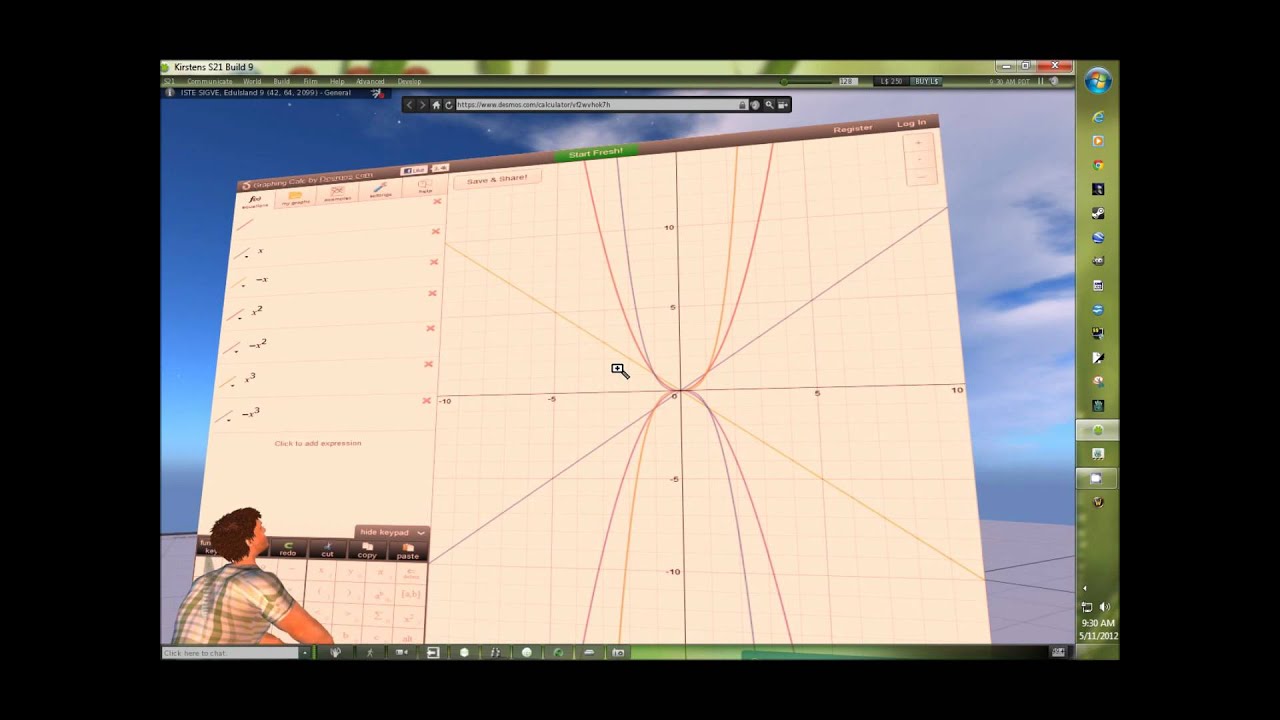Click the chat input field
Viewport: 1280px width, 720px height.
point(231,653)
